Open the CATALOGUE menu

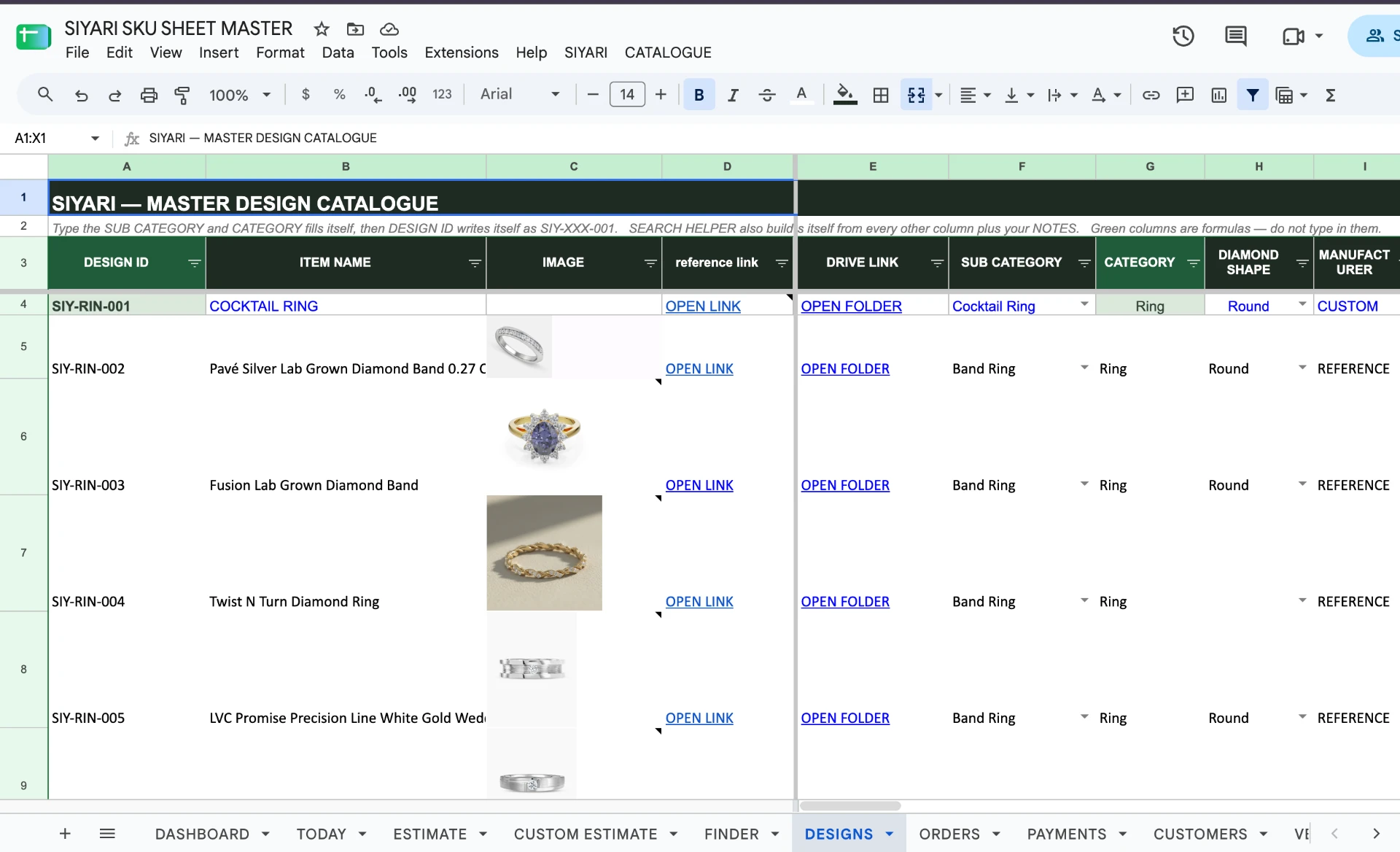click(x=668, y=53)
